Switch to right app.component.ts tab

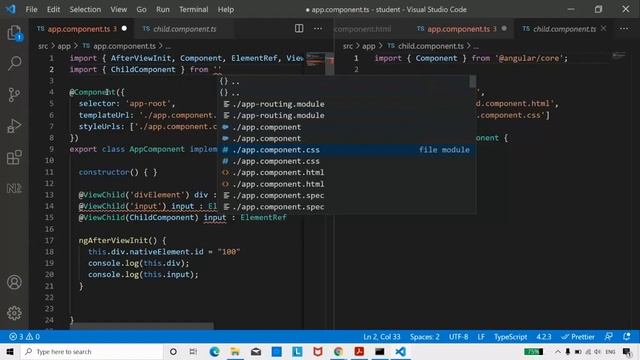[x=461, y=29]
